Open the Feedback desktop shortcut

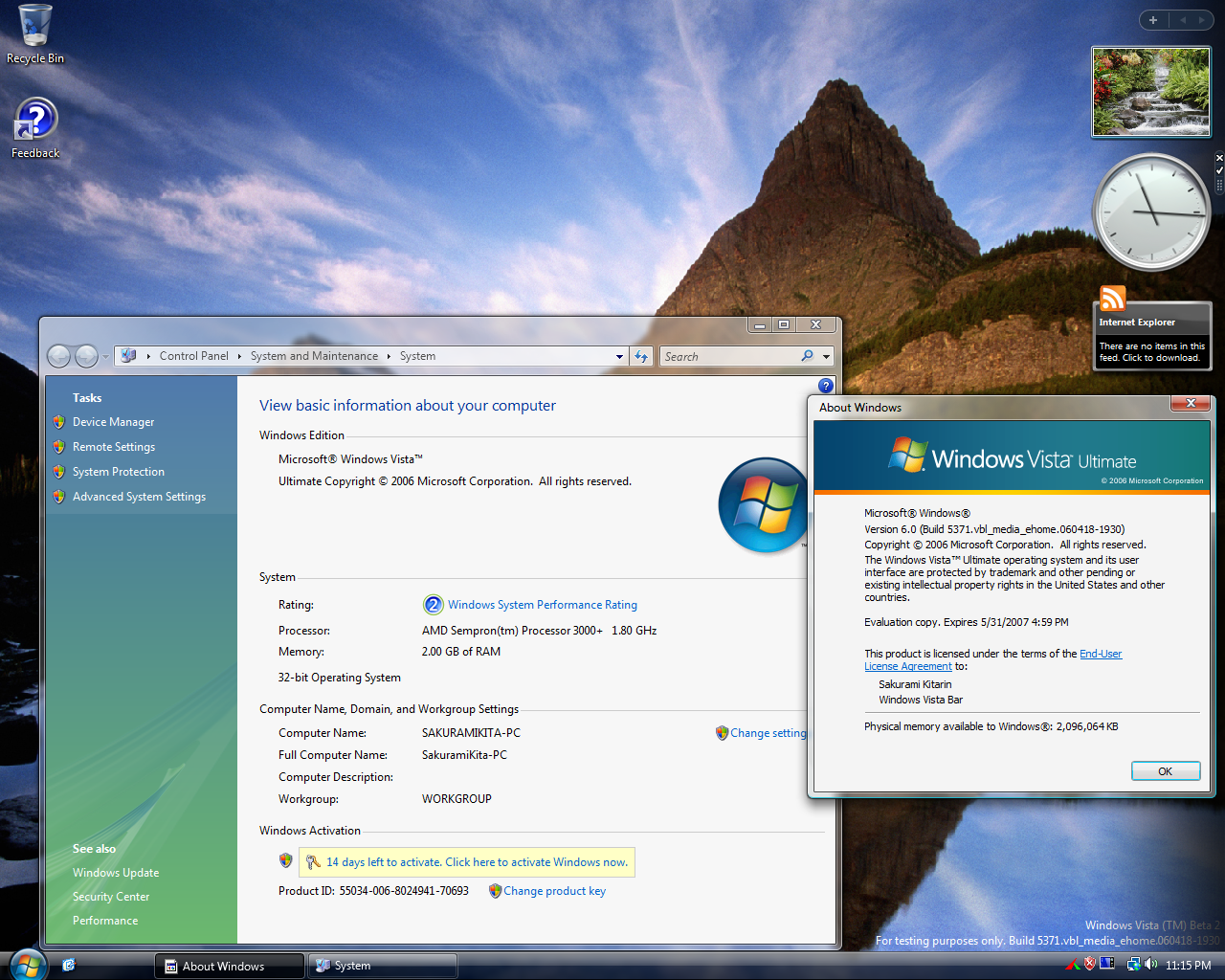pyautogui.click(x=35, y=127)
